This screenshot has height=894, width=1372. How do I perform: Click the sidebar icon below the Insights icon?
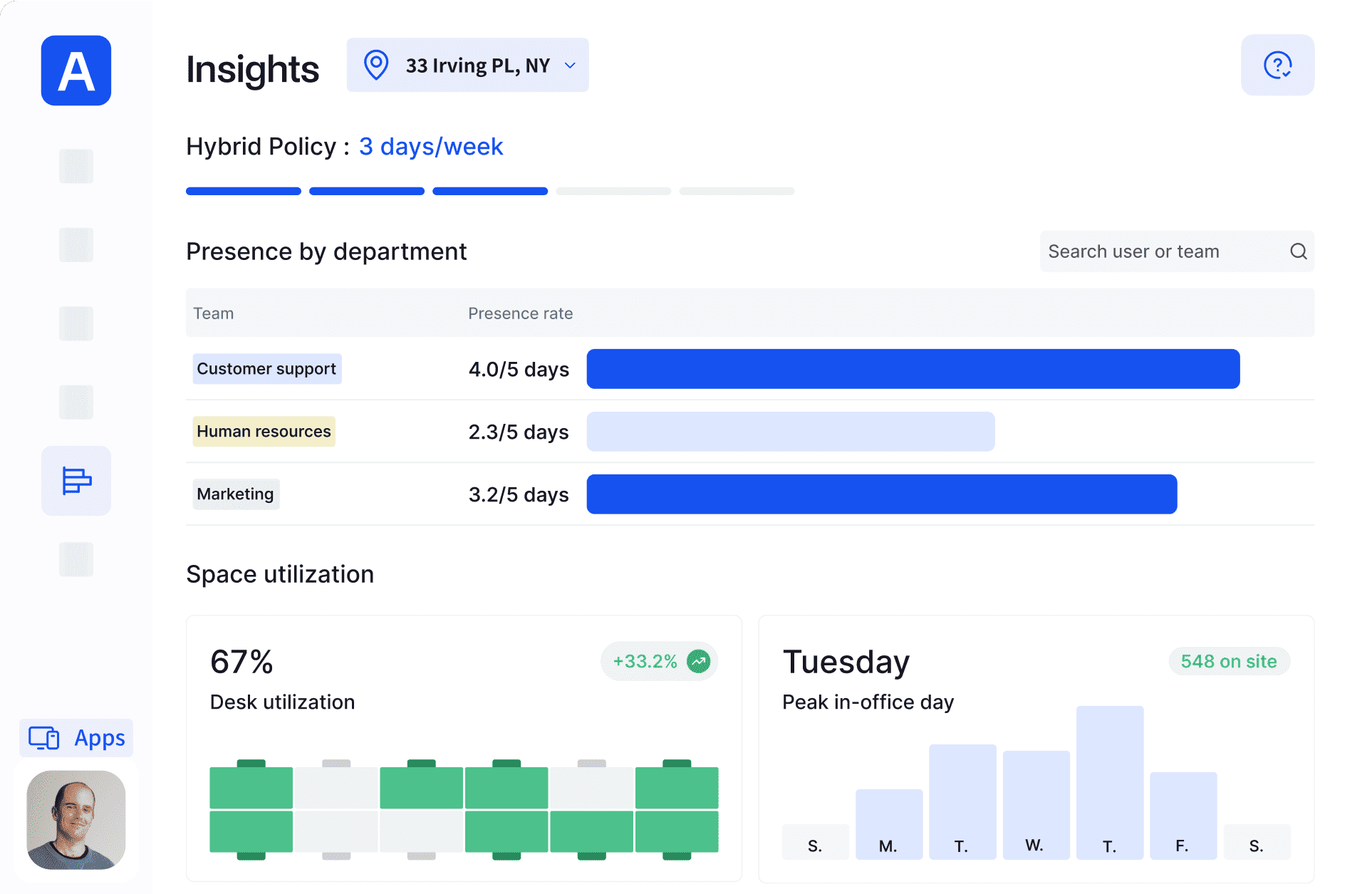tap(76, 559)
